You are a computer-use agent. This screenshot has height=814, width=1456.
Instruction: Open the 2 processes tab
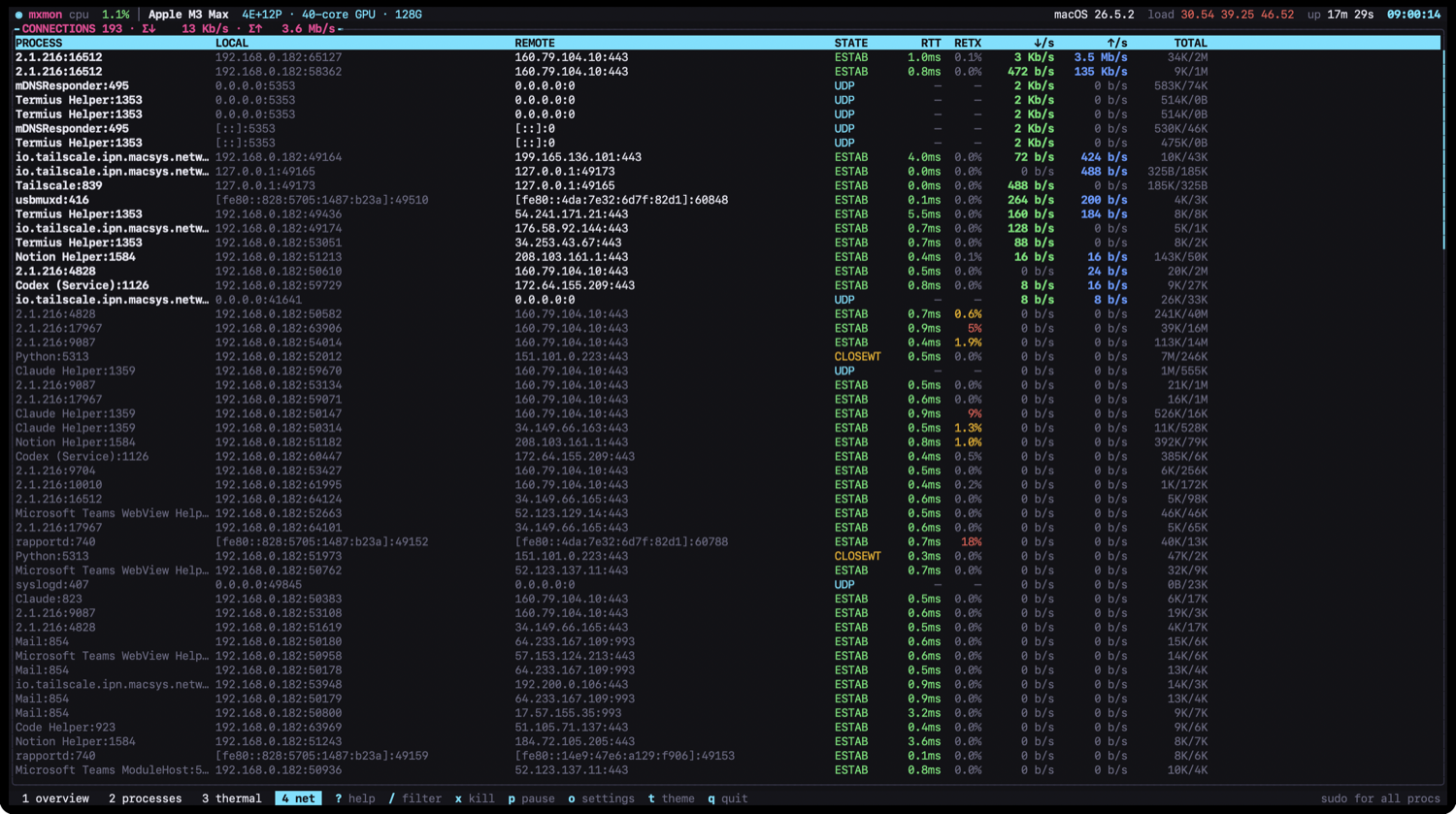[145, 798]
